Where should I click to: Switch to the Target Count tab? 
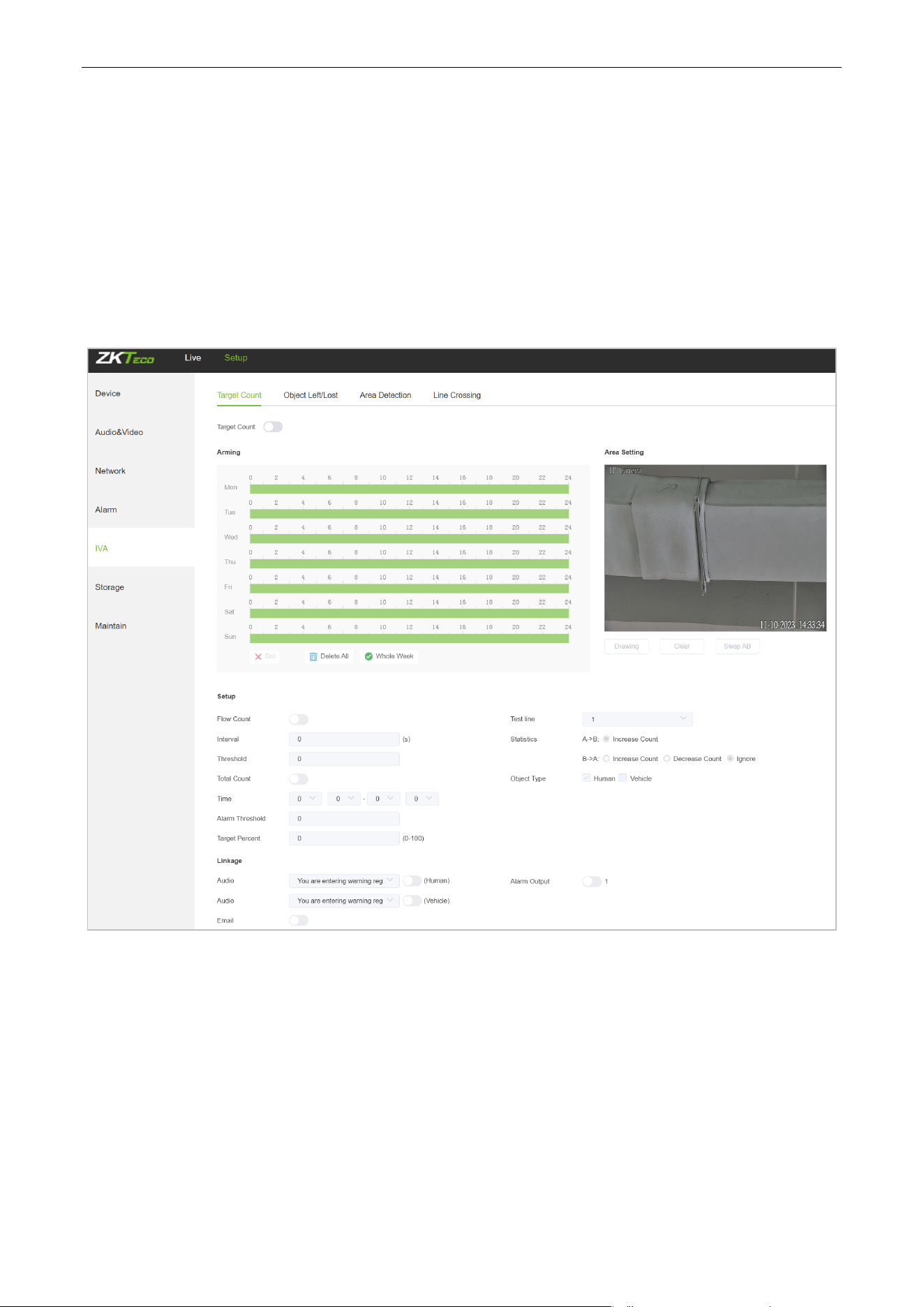pos(239,395)
